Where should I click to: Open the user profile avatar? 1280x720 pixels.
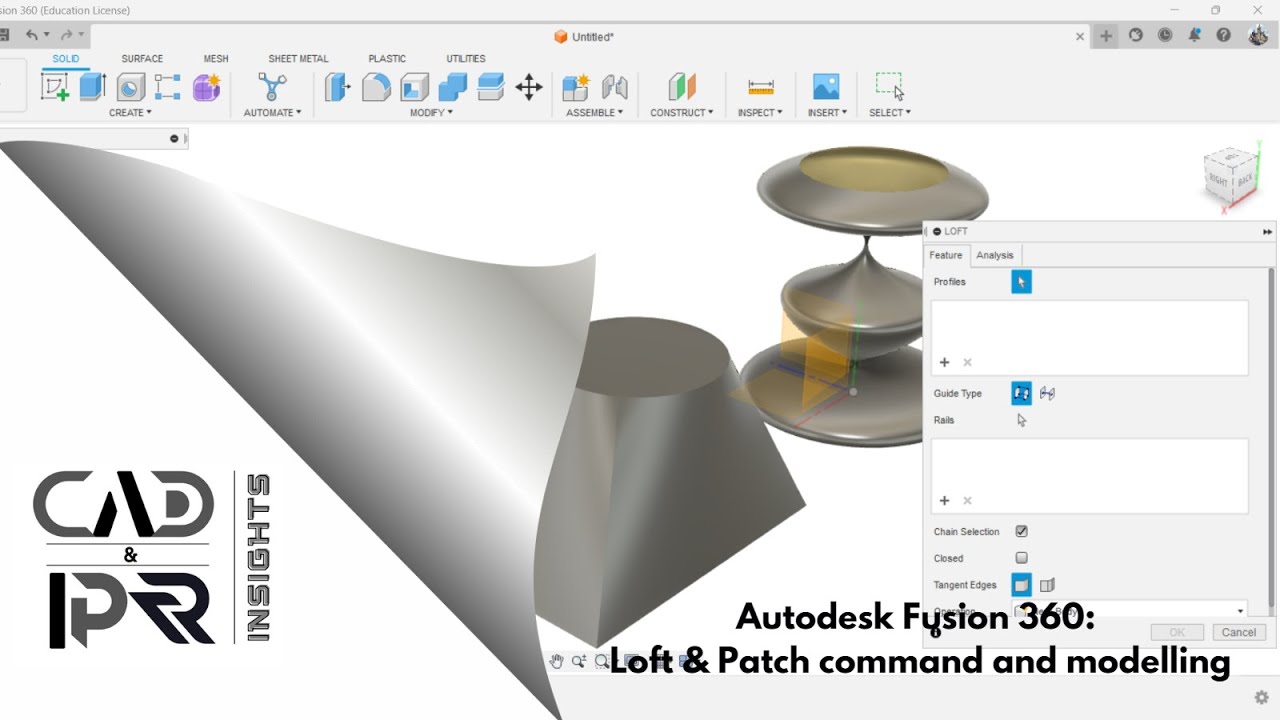click(1258, 35)
